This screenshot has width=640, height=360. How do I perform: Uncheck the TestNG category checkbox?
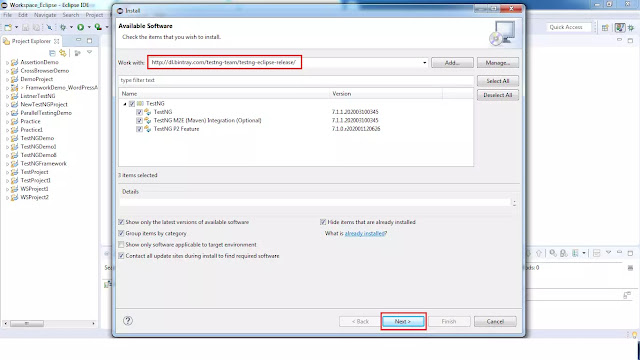point(132,104)
